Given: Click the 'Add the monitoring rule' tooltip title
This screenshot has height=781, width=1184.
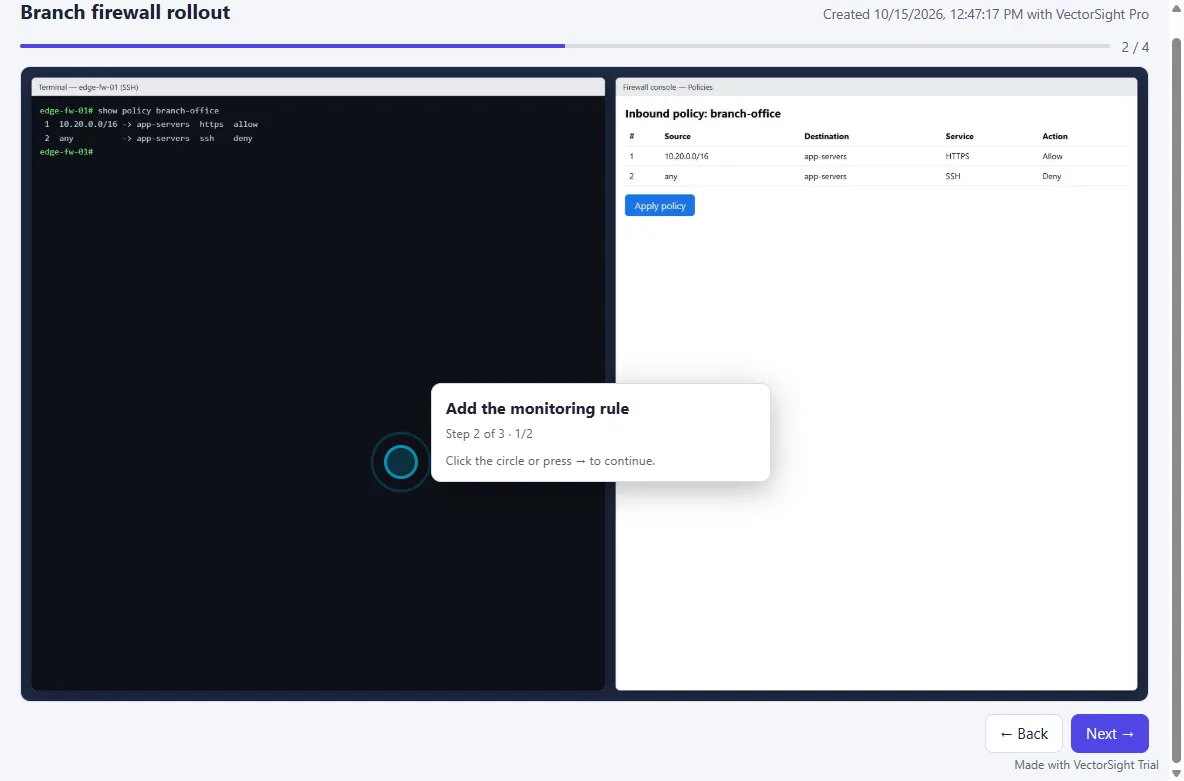Looking at the screenshot, I should click(x=537, y=409).
